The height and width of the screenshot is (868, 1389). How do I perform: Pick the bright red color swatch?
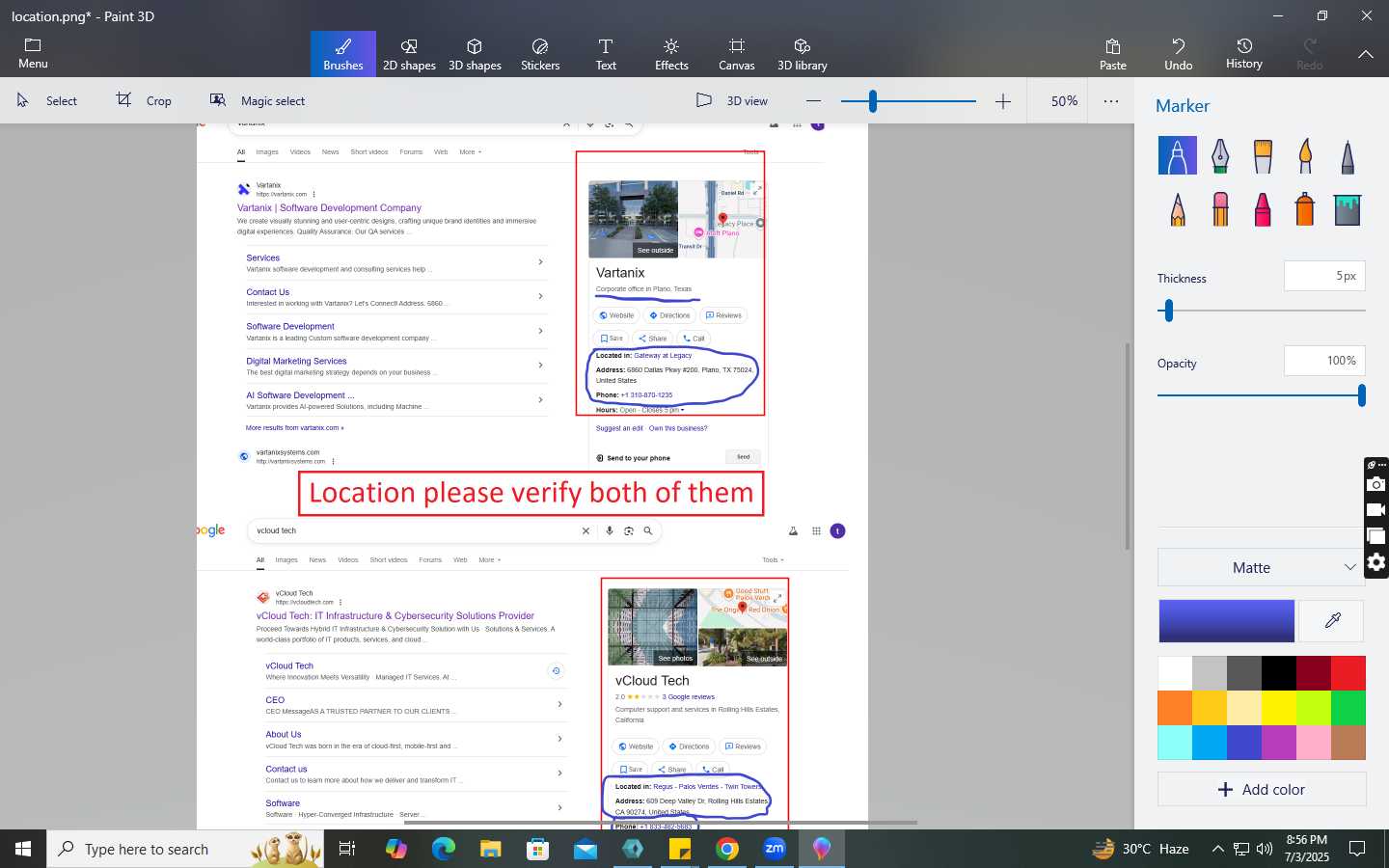pyautogui.click(x=1348, y=673)
